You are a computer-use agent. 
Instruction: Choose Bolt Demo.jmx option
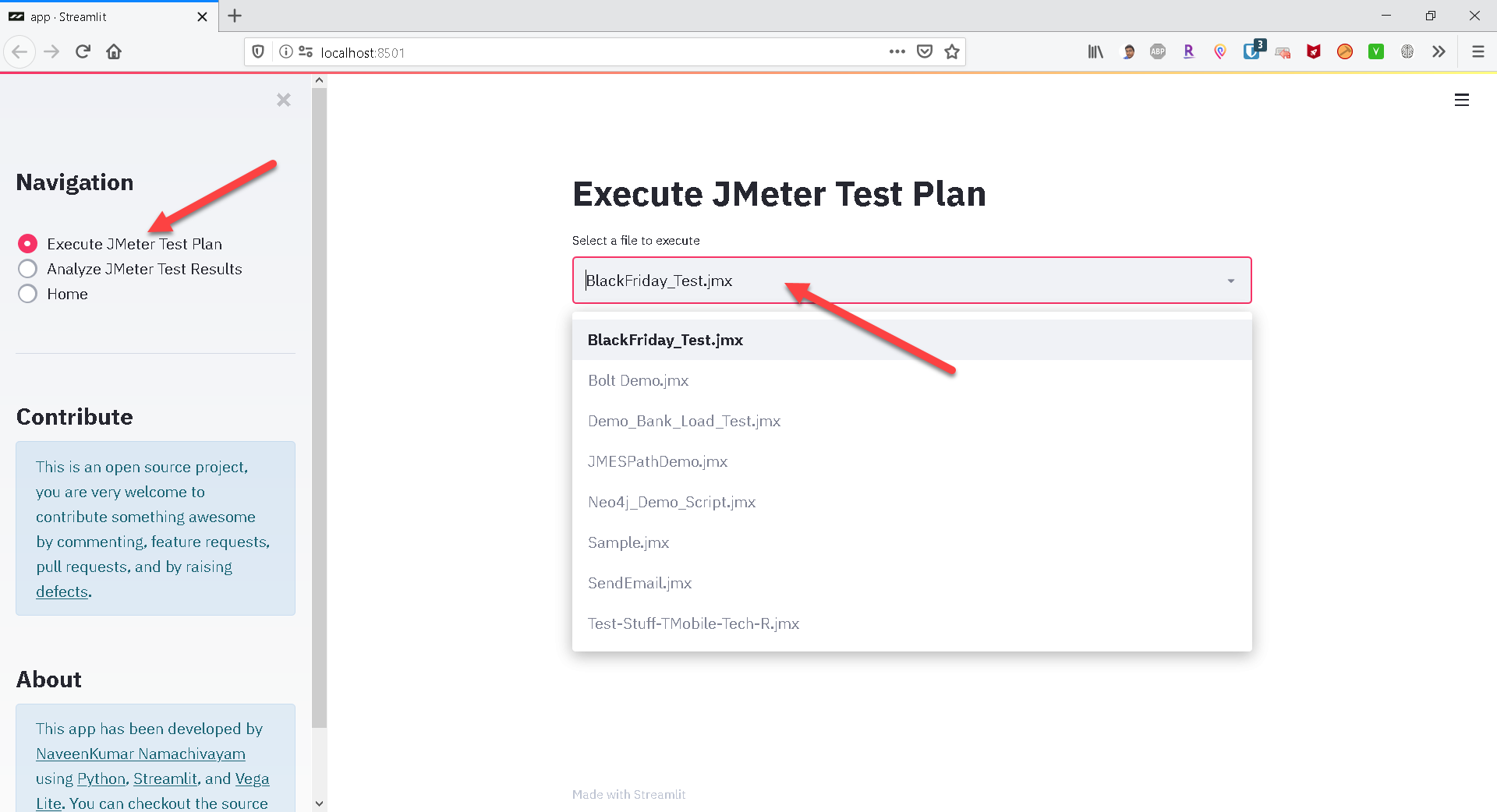911,380
